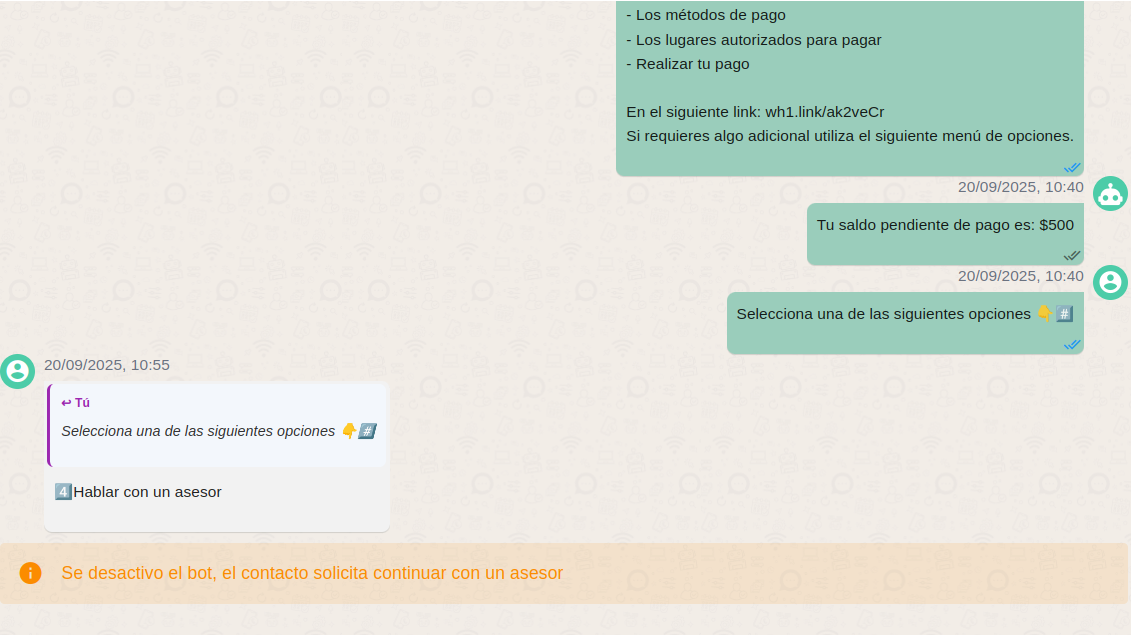Click the 20/09/2025, 10:55 timestamp
This screenshot has width=1131, height=635.
click(107, 365)
